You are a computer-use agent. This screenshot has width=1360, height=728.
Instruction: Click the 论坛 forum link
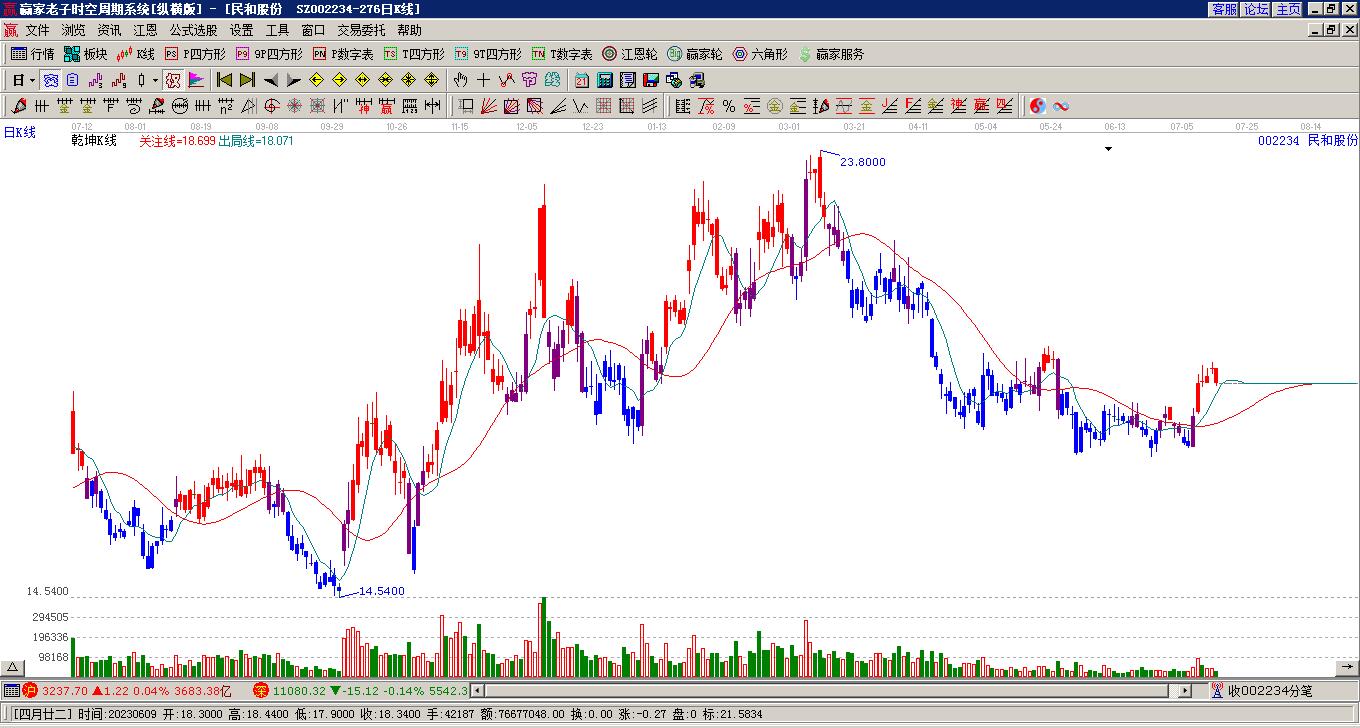pos(1256,9)
